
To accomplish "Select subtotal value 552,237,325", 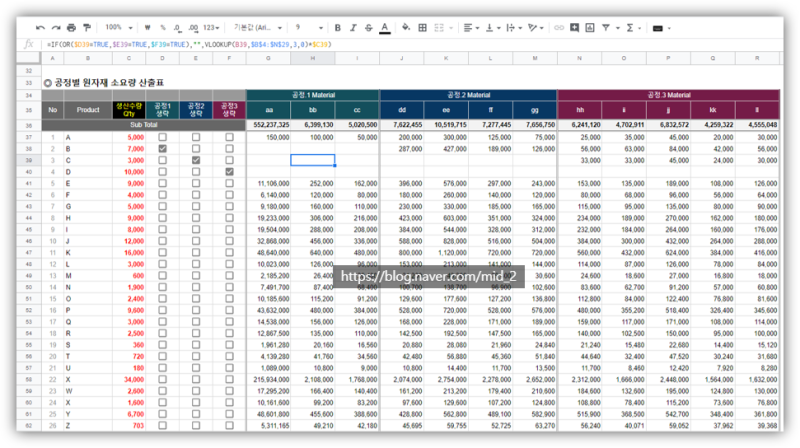I will click(x=268, y=125).
